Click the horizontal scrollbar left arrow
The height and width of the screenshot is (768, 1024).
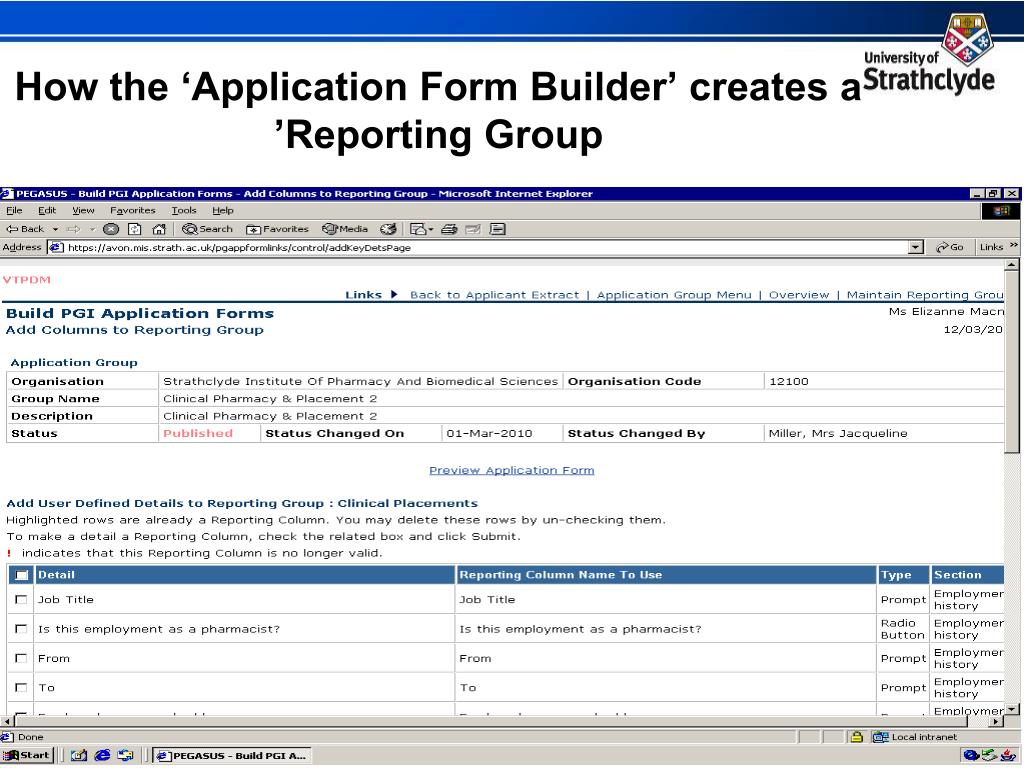(x=7, y=722)
